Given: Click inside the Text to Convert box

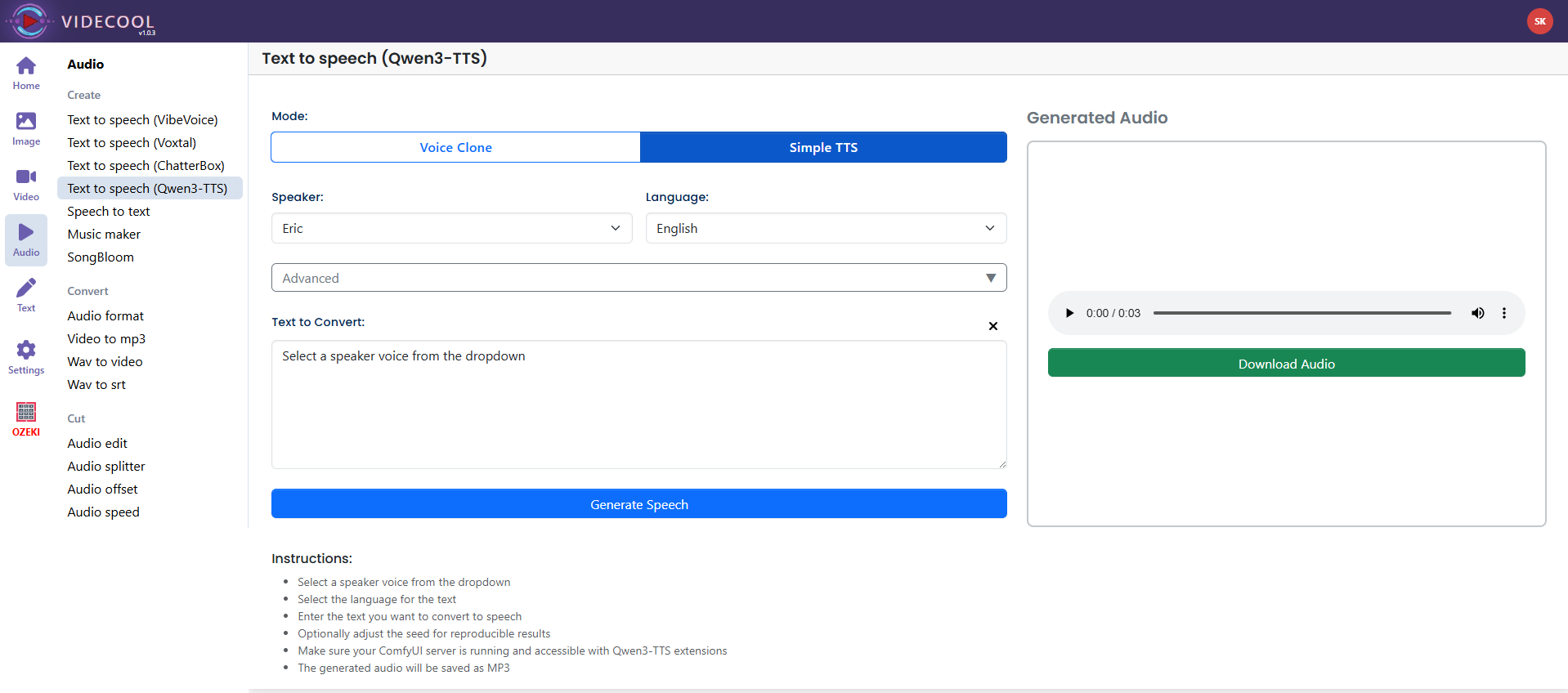Looking at the screenshot, I should click(638, 405).
